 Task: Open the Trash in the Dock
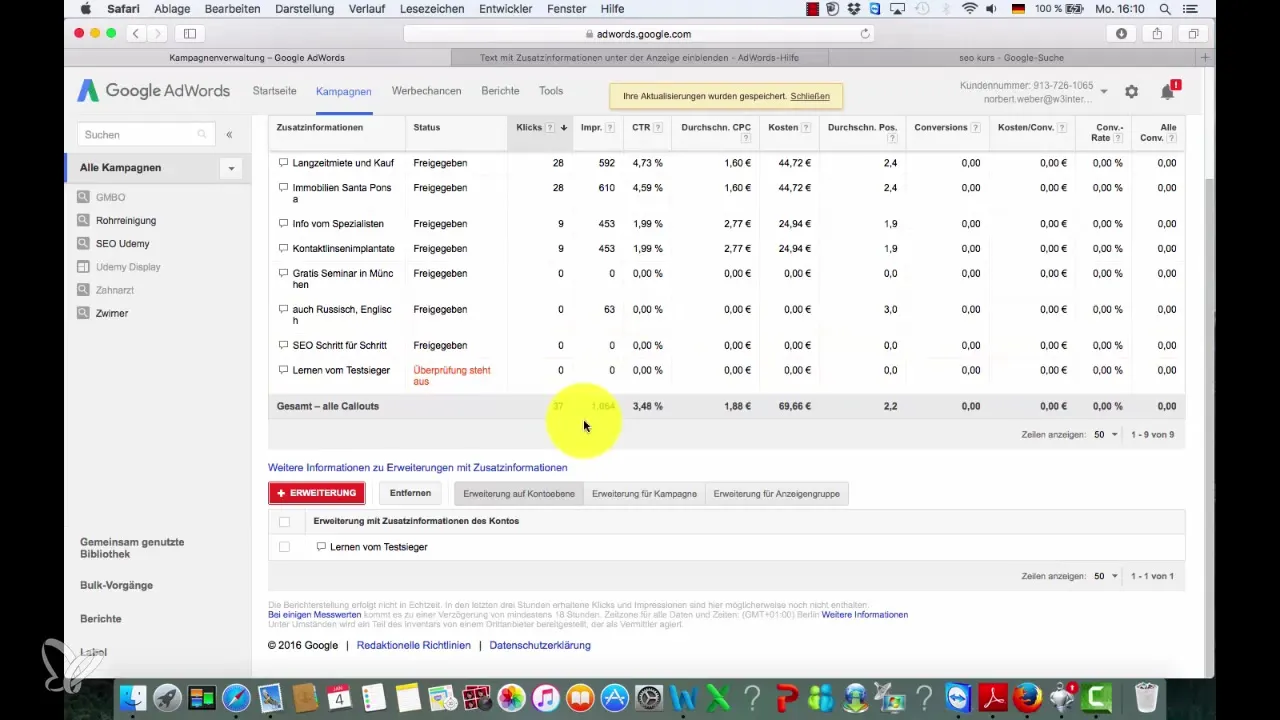1147,697
